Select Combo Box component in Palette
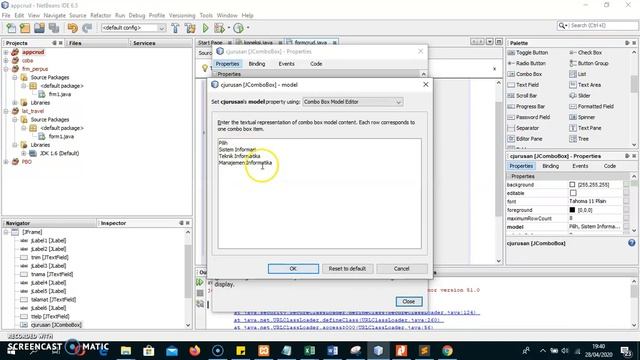The width and height of the screenshot is (640, 360). tap(525, 74)
